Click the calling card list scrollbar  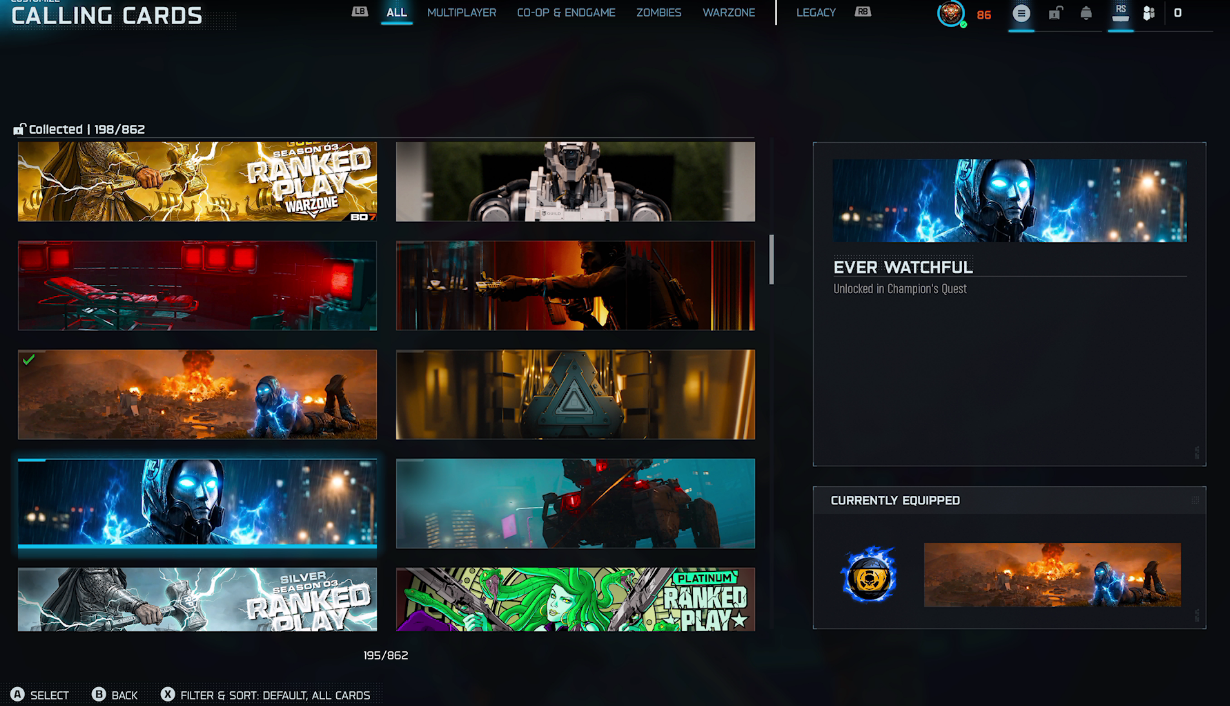[771, 260]
